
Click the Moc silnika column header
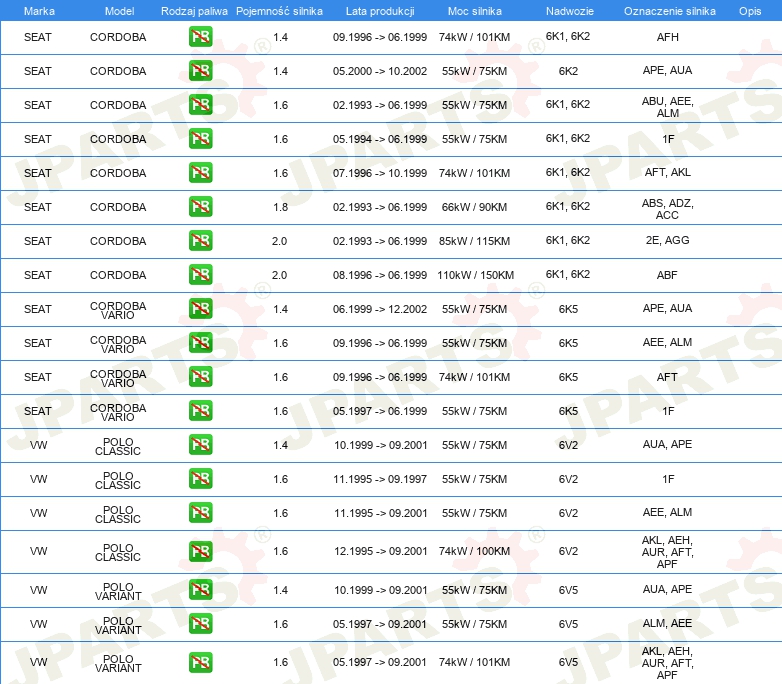coord(475,11)
